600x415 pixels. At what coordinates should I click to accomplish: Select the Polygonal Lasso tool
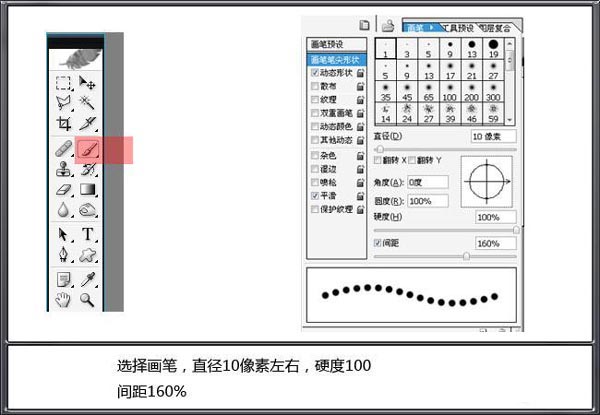(x=63, y=103)
